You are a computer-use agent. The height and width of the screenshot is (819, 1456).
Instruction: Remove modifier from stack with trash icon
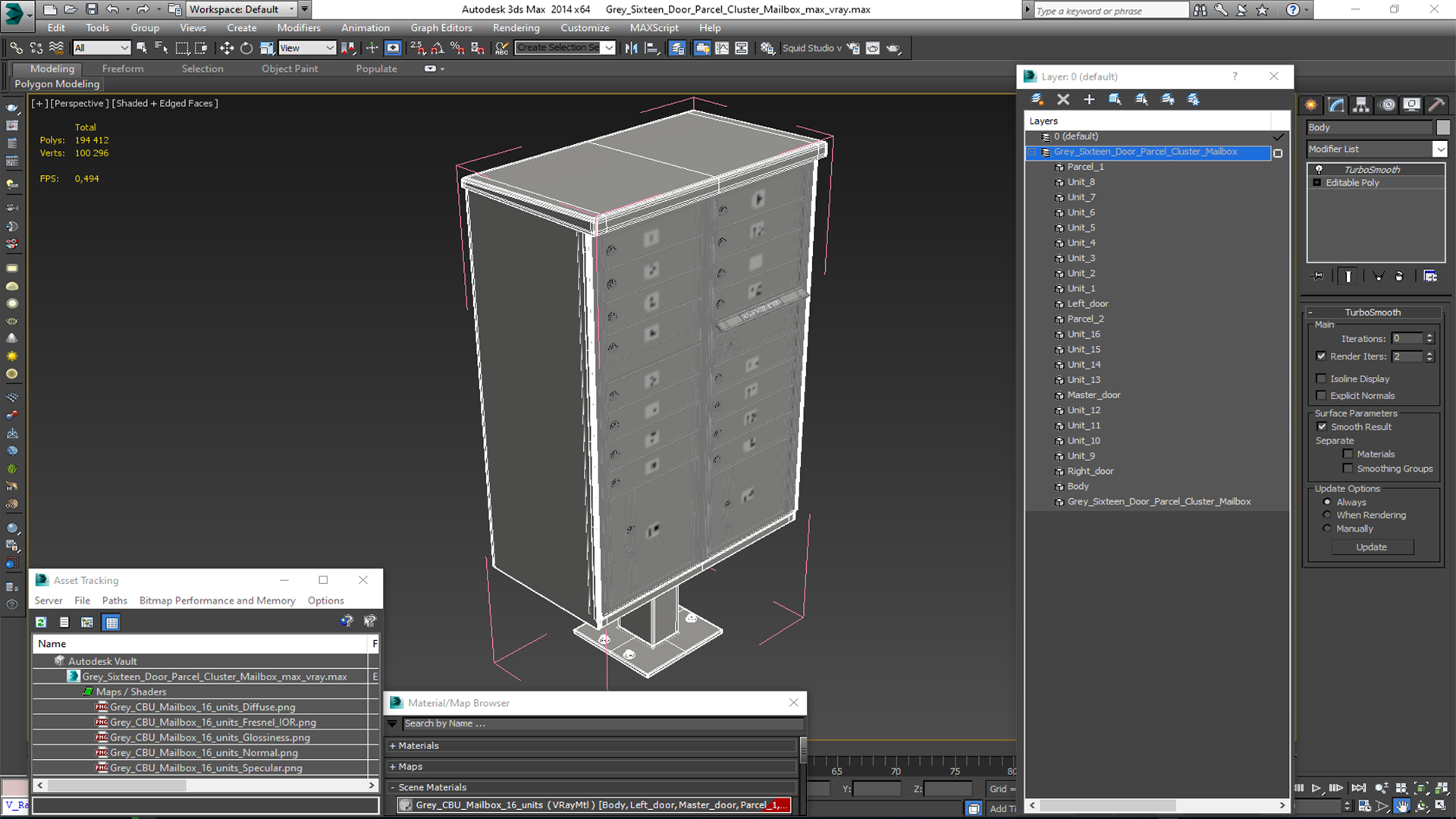tap(1399, 276)
